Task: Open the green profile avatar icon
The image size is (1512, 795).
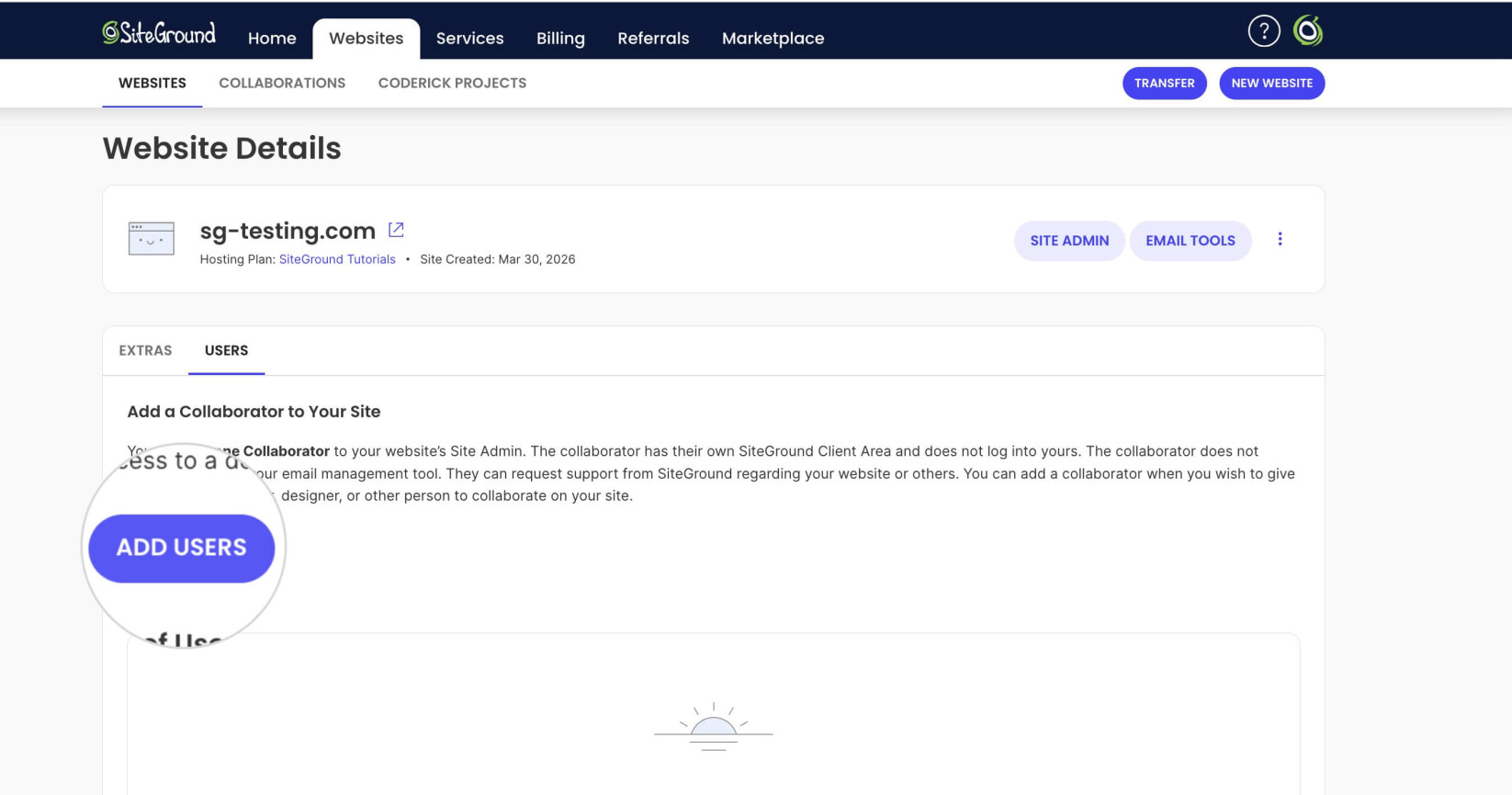Action: (1308, 31)
